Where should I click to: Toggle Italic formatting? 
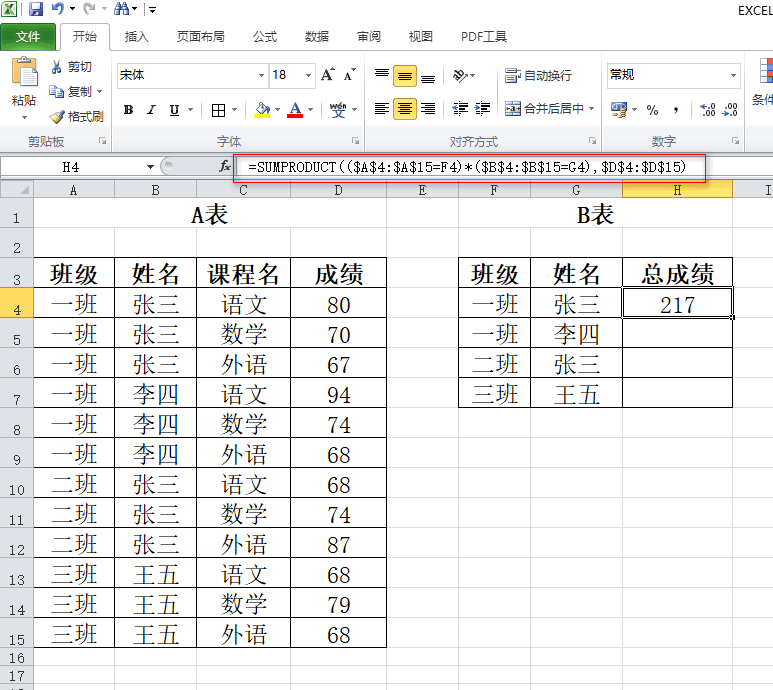click(x=151, y=110)
